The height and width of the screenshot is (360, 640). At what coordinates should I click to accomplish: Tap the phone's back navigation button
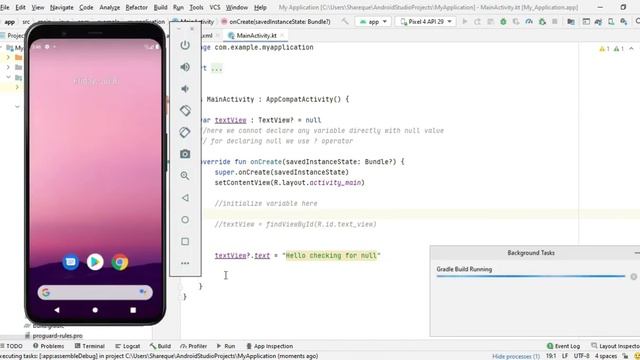[x=57, y=310]
